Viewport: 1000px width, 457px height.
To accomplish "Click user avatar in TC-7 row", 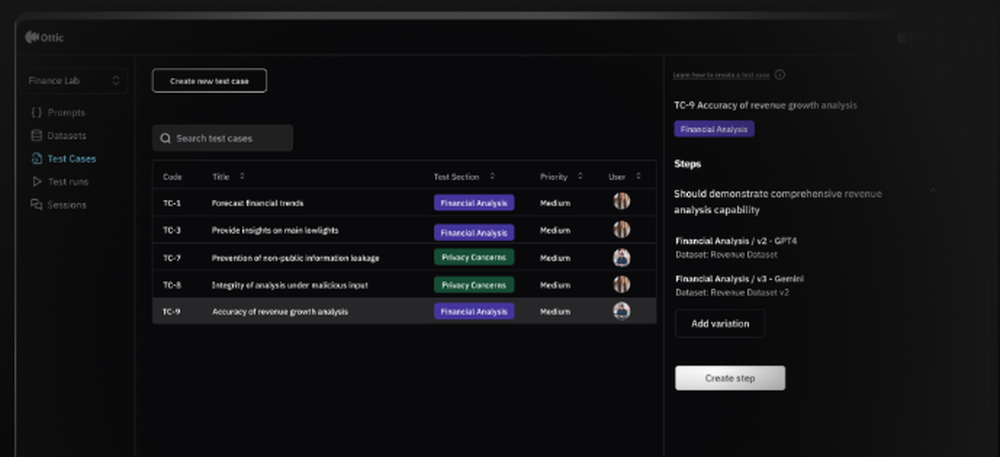I will click(622, 258).
